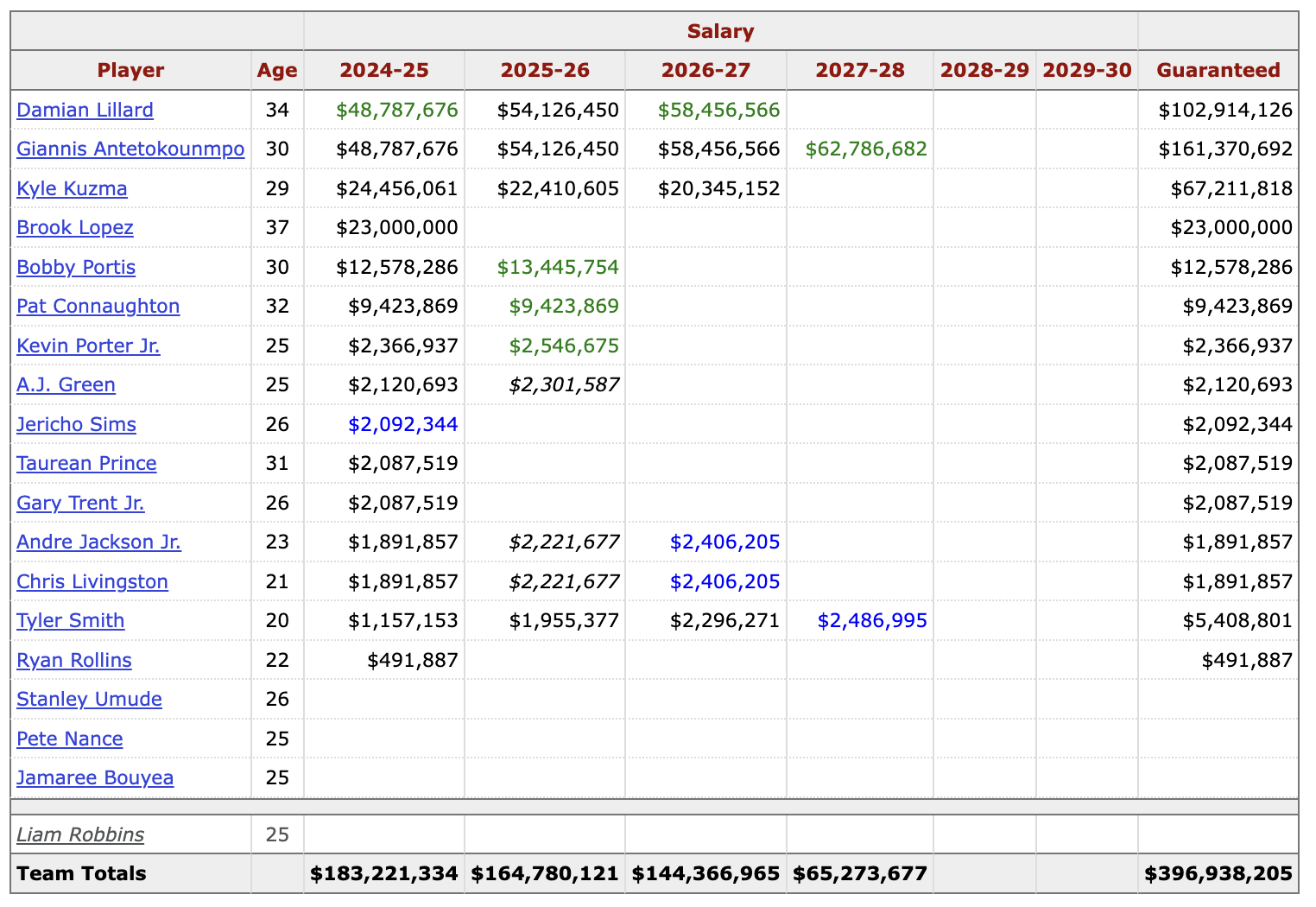
Task: Click Jericho Sims's blue $2,092,344 salary
Action: 403,424
